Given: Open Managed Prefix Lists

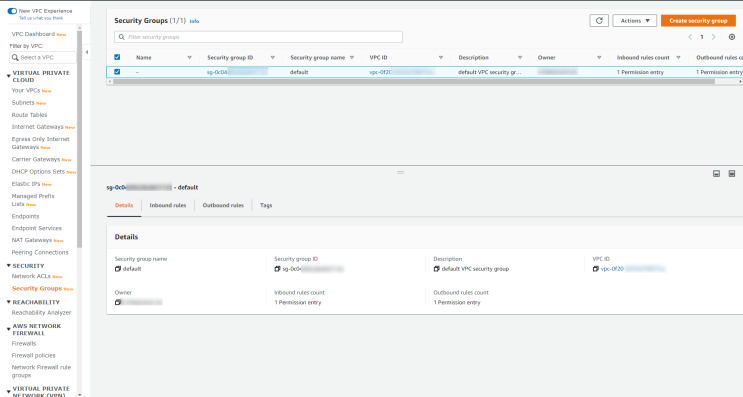Looking at the screenshot, I should [x=33, y=200].
